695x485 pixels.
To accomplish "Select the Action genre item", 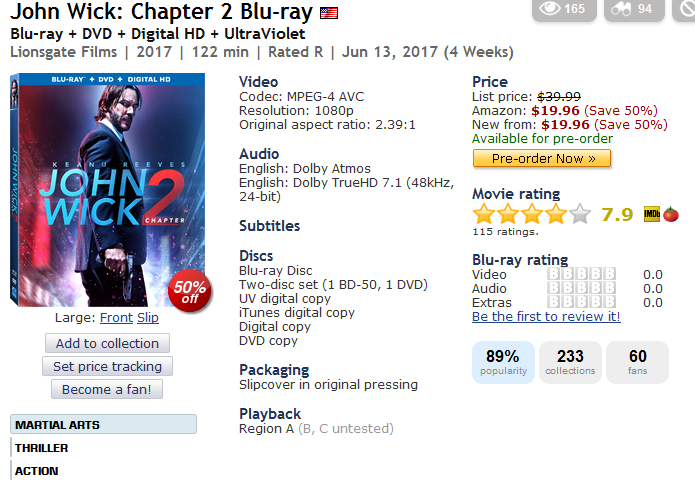I will click(x=37, y=471).
